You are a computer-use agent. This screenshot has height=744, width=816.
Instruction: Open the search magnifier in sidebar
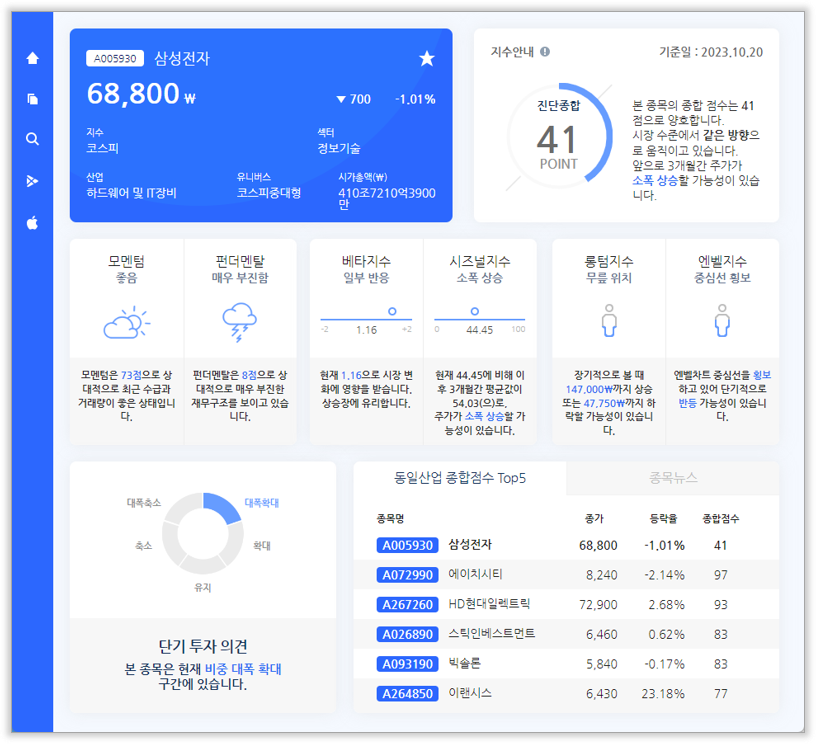coord(32,139)
